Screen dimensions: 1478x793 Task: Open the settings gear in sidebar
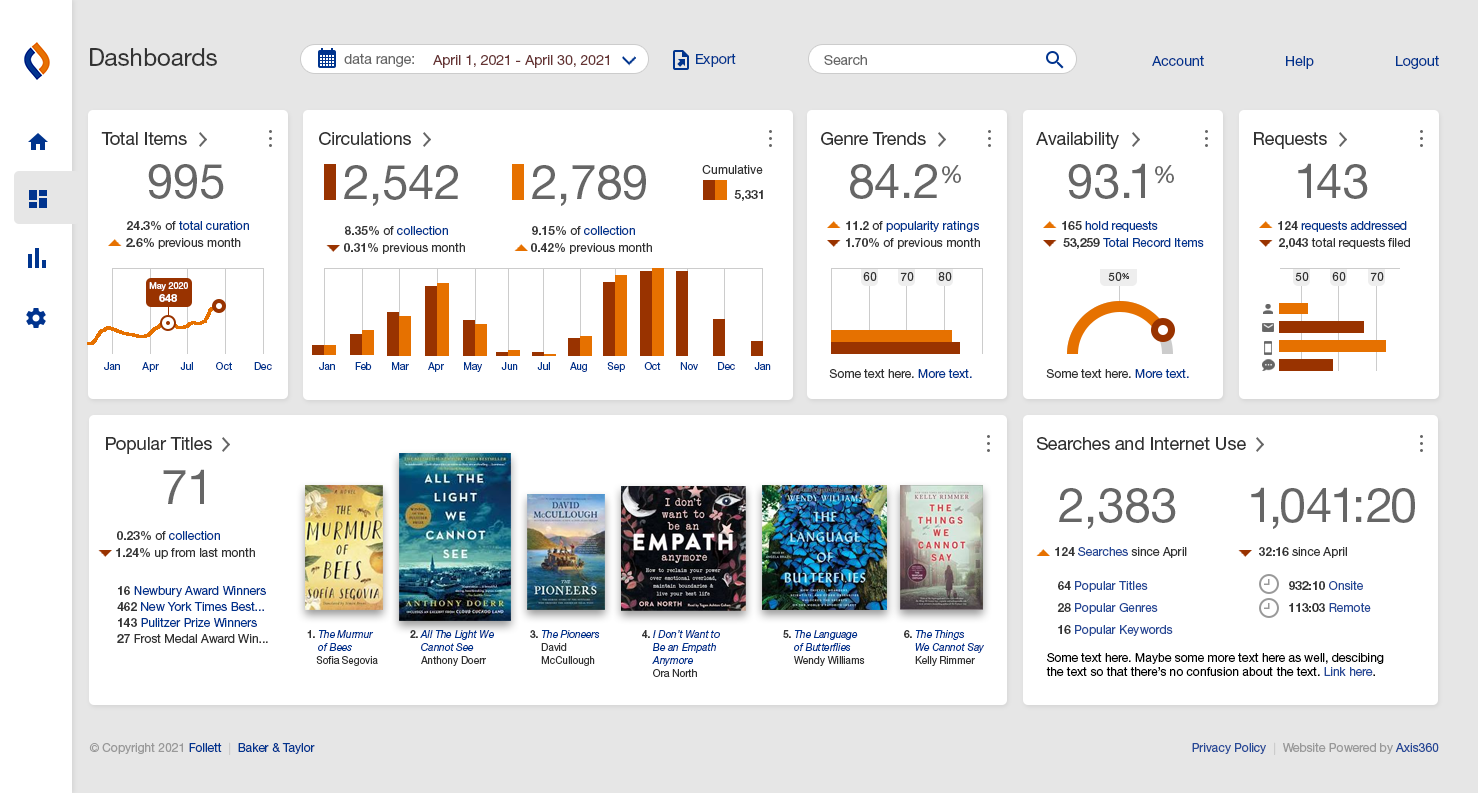click(37, 319)
